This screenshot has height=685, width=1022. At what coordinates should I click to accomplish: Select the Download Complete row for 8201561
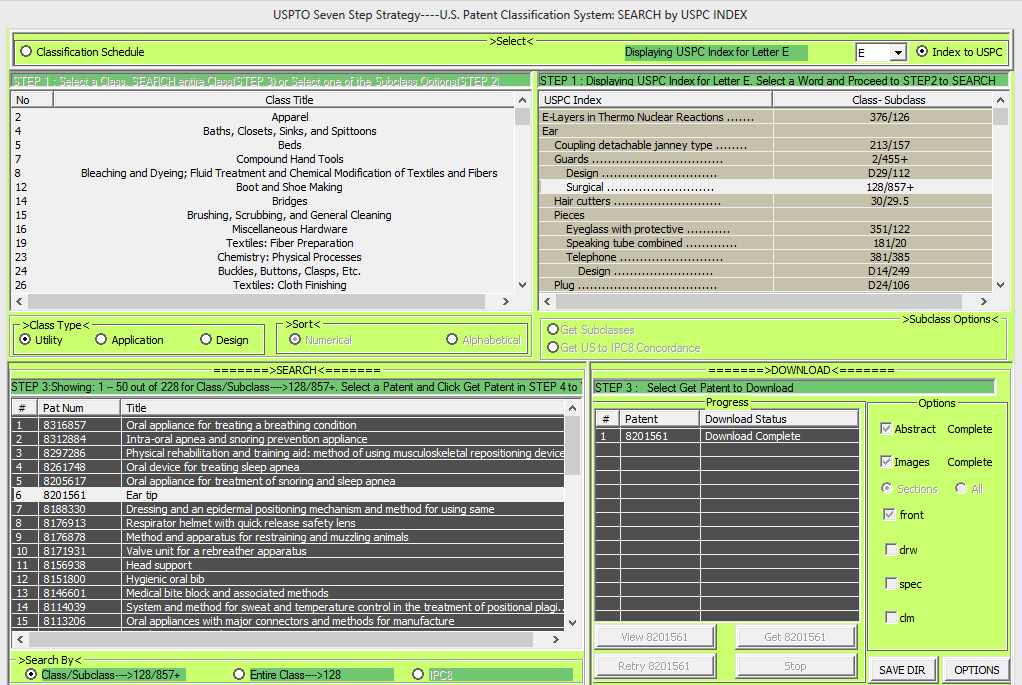[x=726, y=436]
